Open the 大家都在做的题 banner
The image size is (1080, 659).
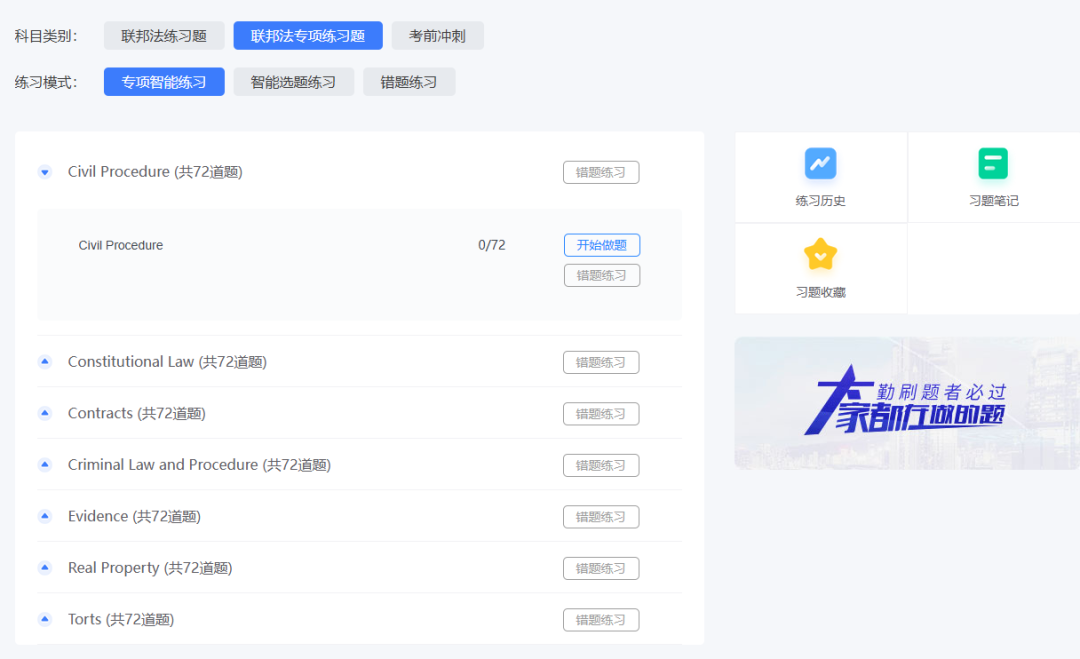coord(906,404)
